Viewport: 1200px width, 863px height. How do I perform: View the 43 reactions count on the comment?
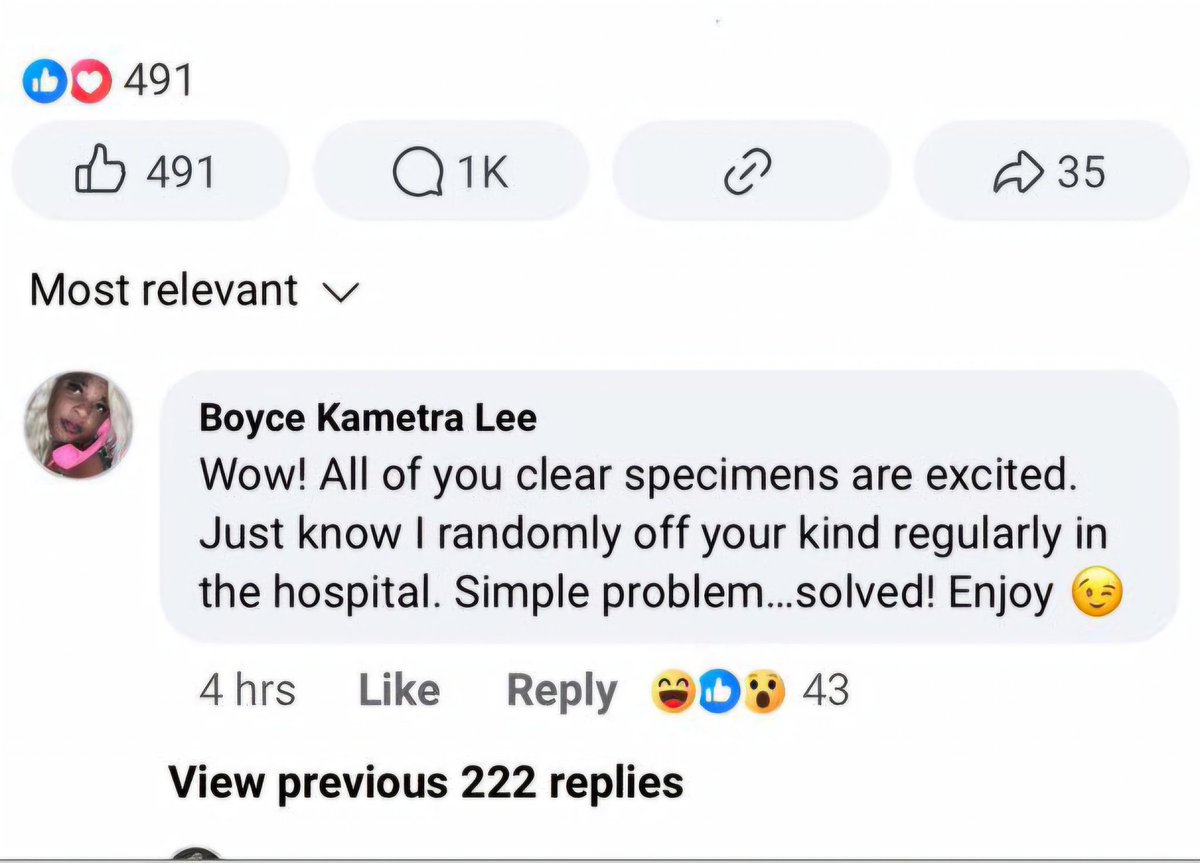[x=826, y=690]
